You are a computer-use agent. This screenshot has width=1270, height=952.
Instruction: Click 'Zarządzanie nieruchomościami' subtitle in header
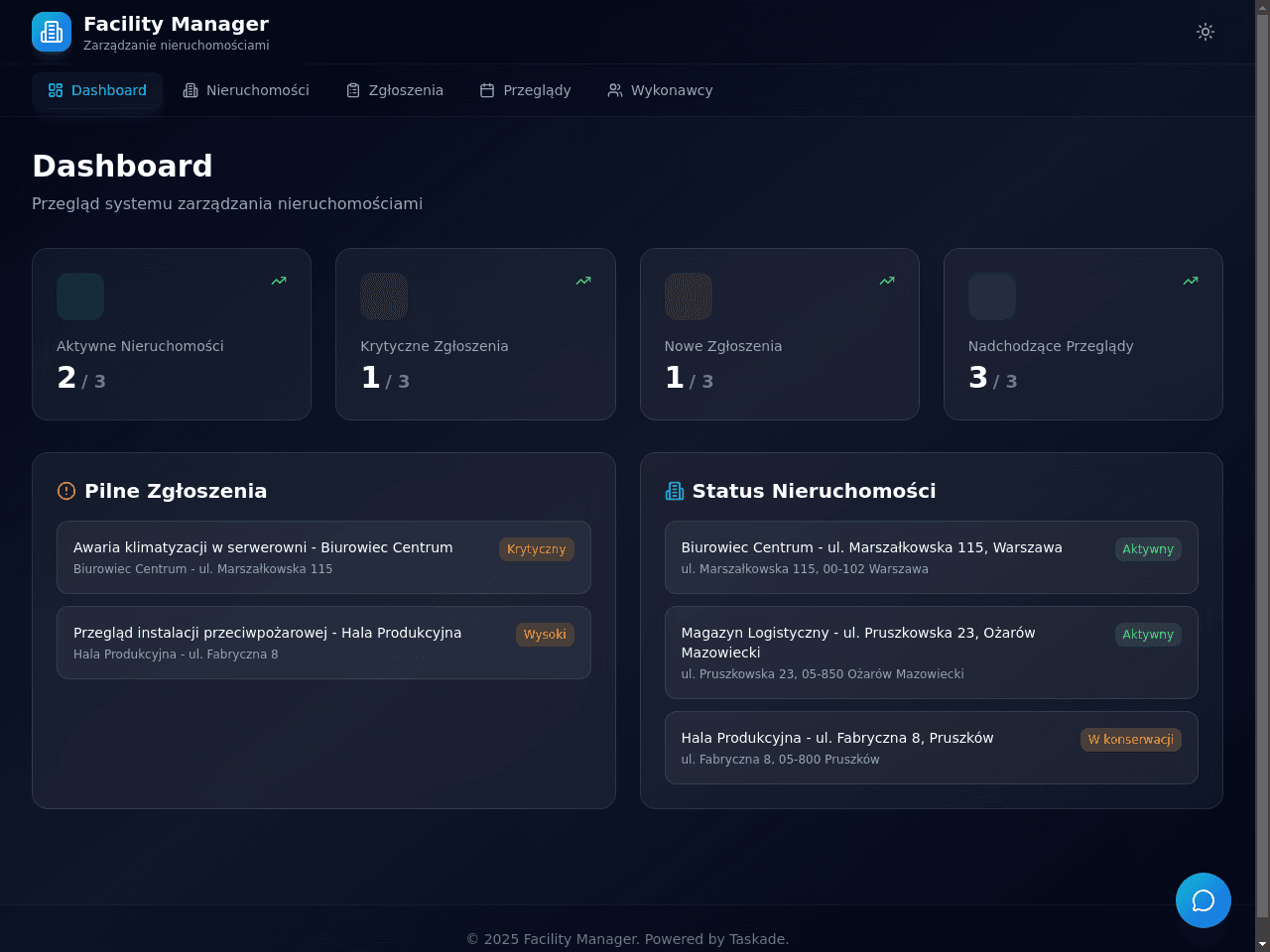pos(177,46)
